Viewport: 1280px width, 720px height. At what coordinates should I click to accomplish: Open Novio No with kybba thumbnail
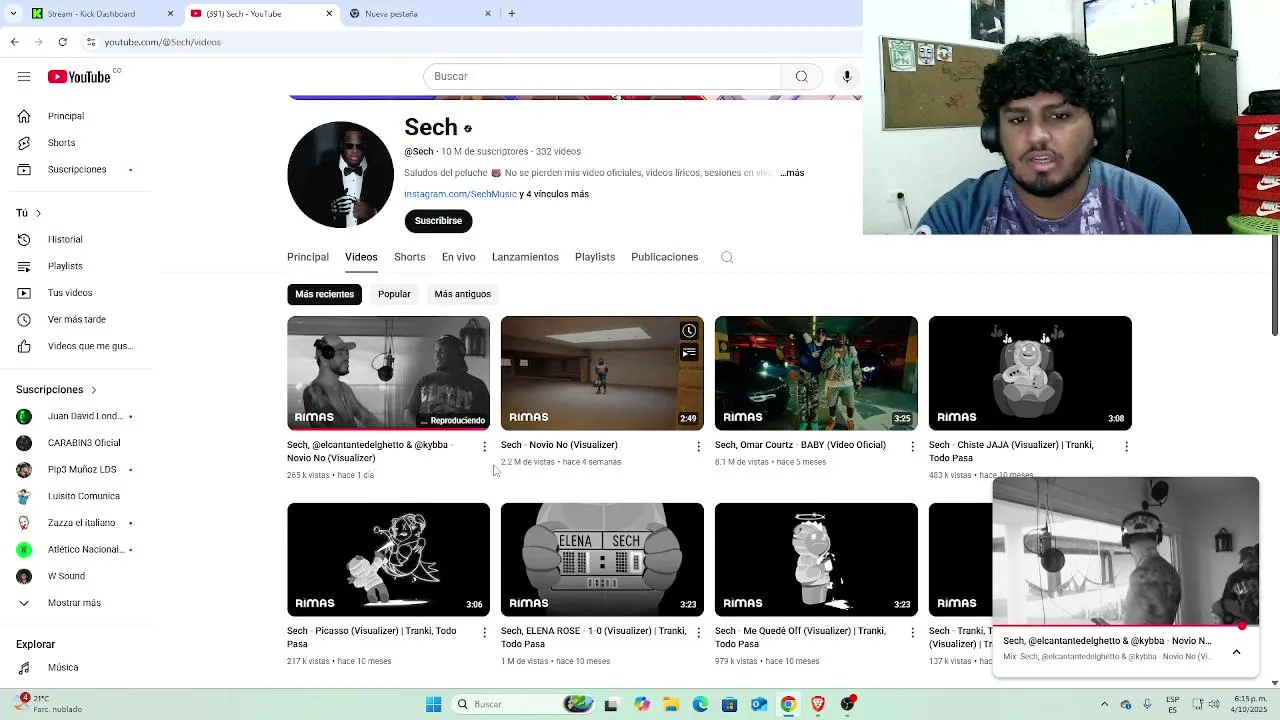(x=388, y=373)
